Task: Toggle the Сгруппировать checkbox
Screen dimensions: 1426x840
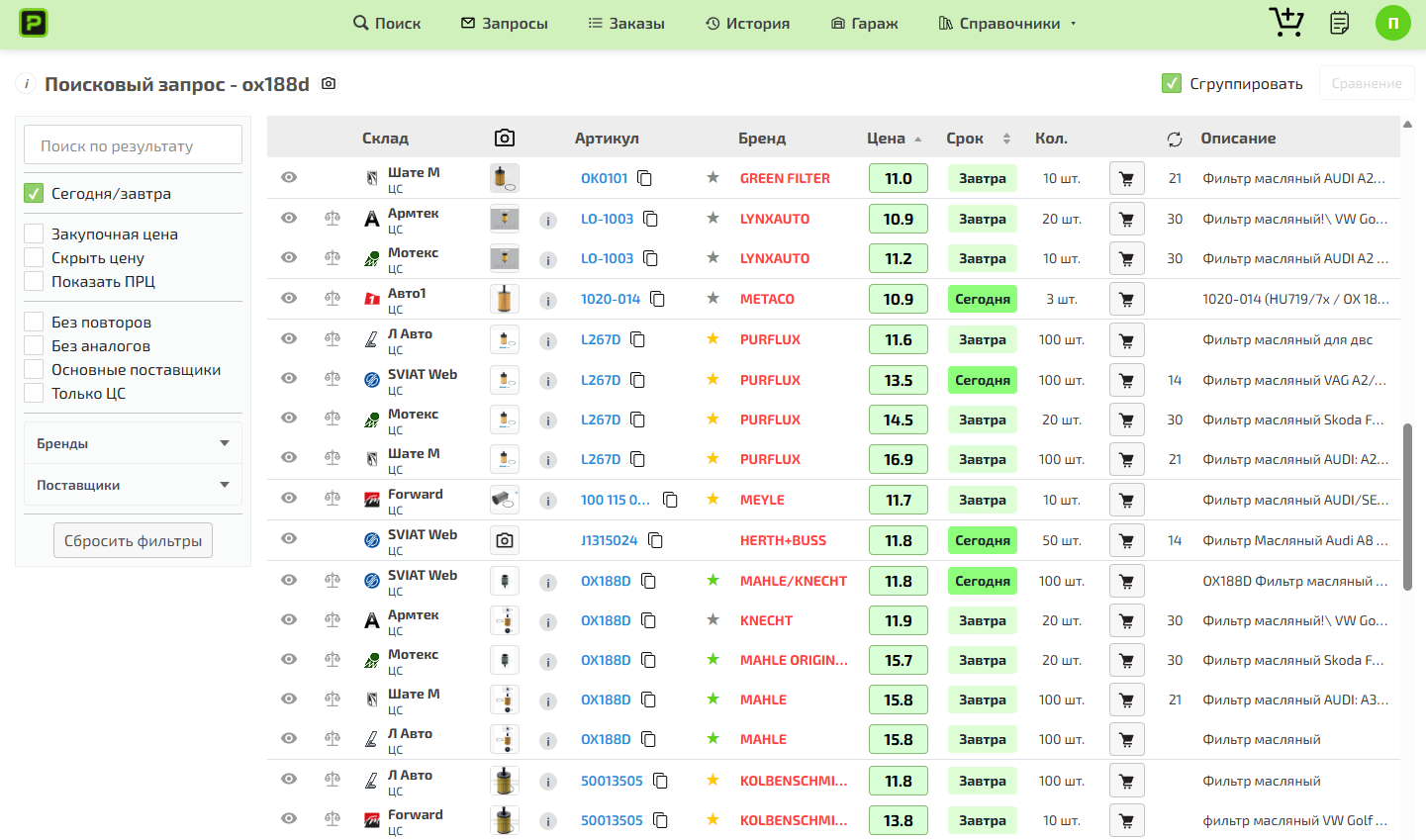Action: [1172, 83]
